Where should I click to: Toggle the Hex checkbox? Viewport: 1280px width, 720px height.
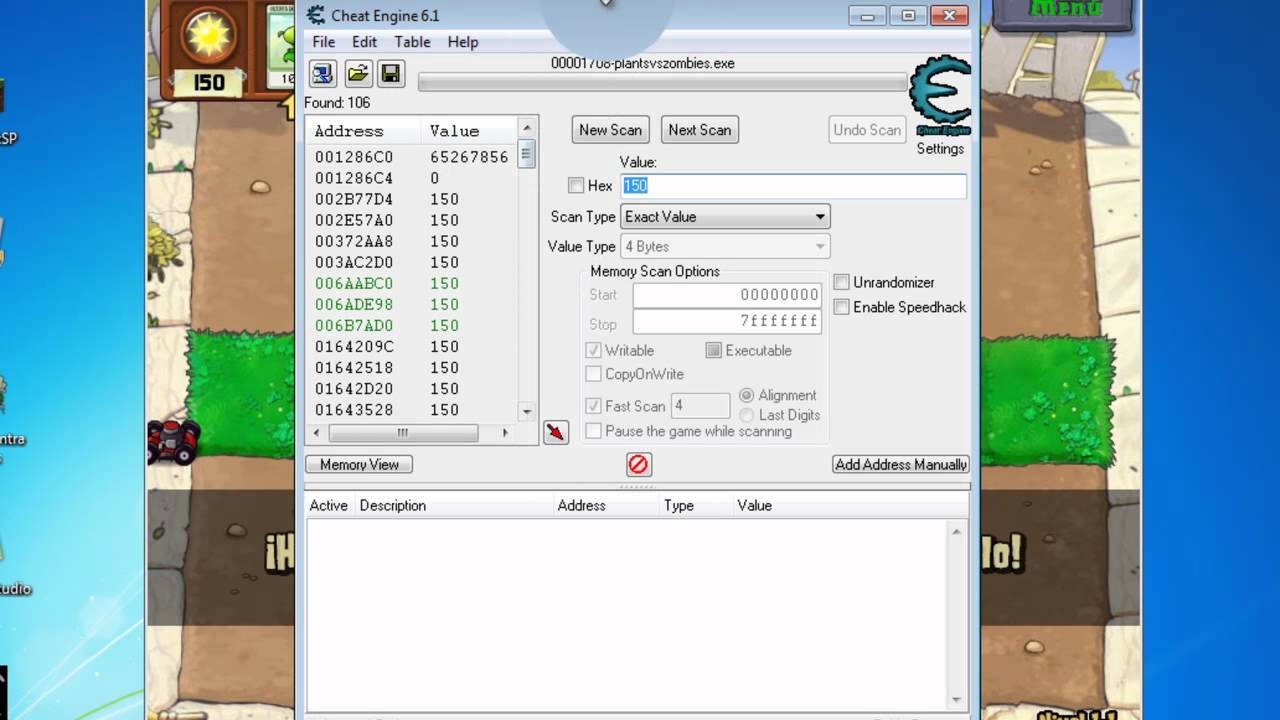coord(576,185)
